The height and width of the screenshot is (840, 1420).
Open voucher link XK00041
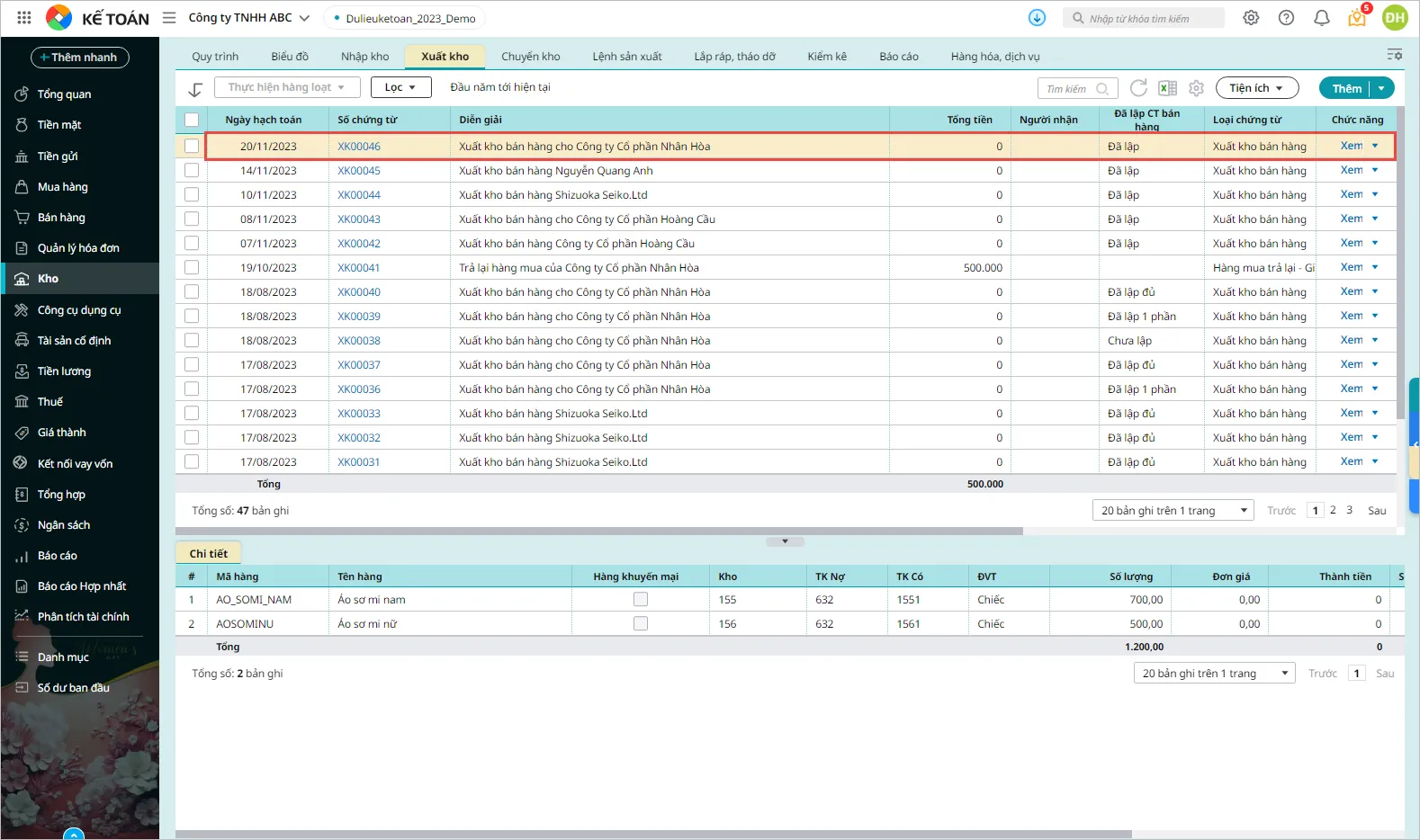click(x=359, y=268)
